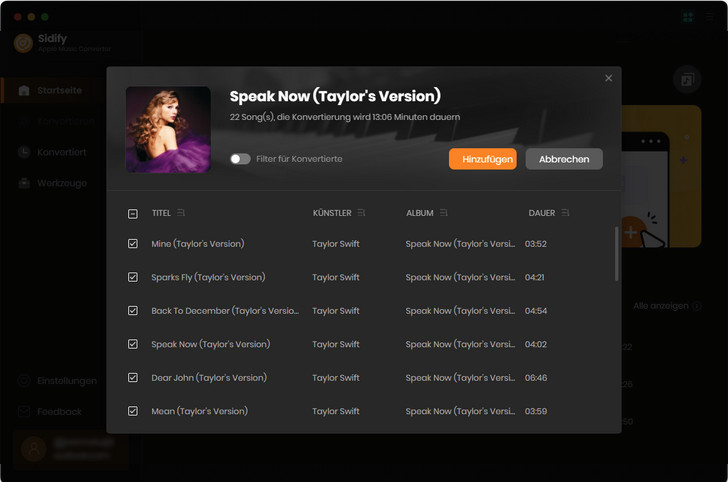This screenshot has height=482, width=728.
Task: Uncheck Dear John (Taylor's Version) checkbox
Action: [x=133, y=378]
